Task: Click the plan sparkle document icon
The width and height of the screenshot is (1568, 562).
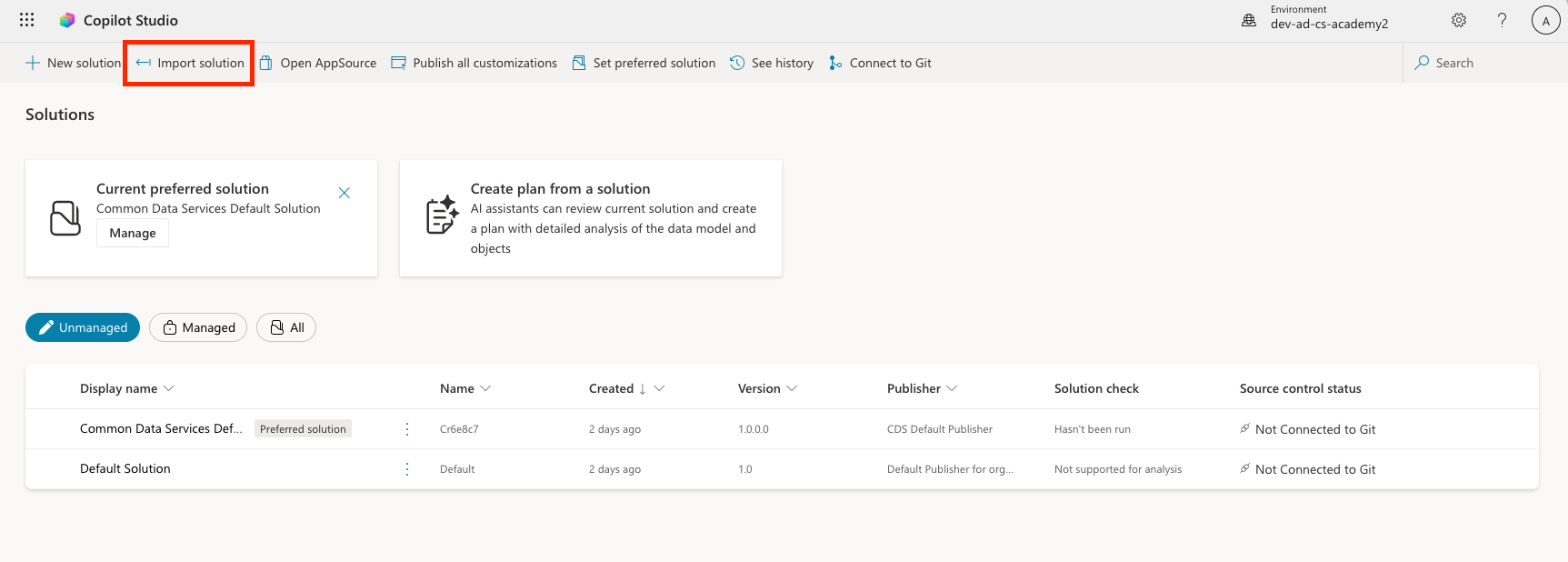Action: click(443, 216)
